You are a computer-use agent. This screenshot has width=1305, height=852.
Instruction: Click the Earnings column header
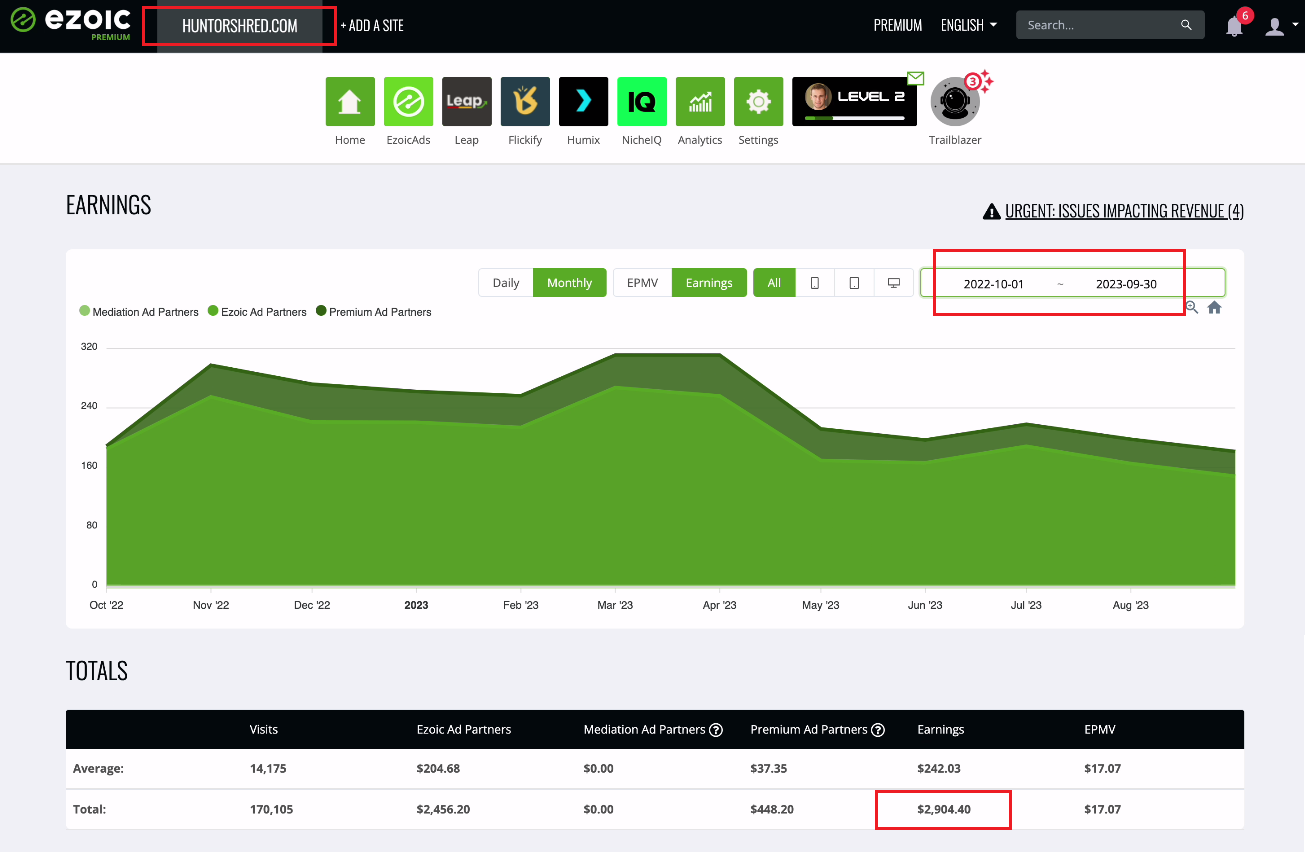click(941, 730)
